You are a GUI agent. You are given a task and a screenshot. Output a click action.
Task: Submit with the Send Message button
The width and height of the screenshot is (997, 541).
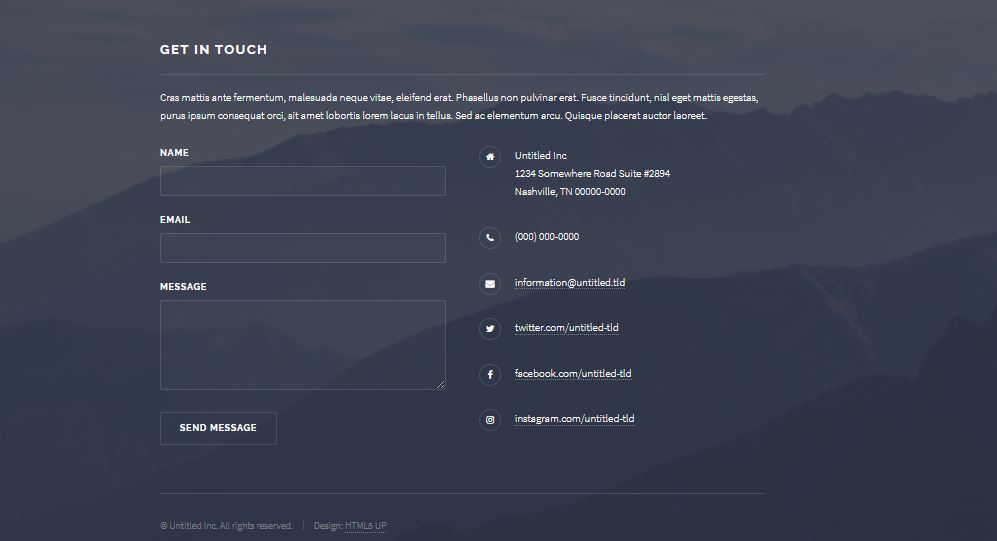coord(218,428)
